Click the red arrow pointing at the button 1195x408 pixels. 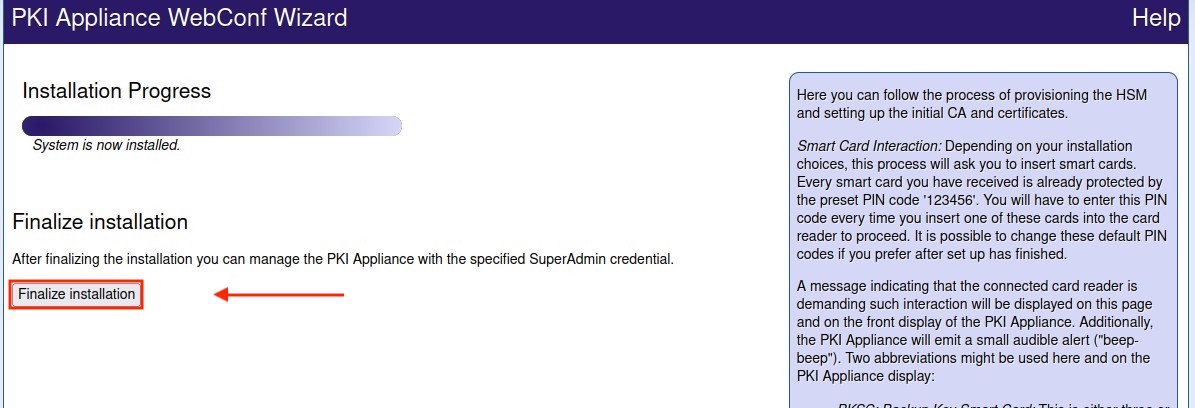[x=280, y=295]
